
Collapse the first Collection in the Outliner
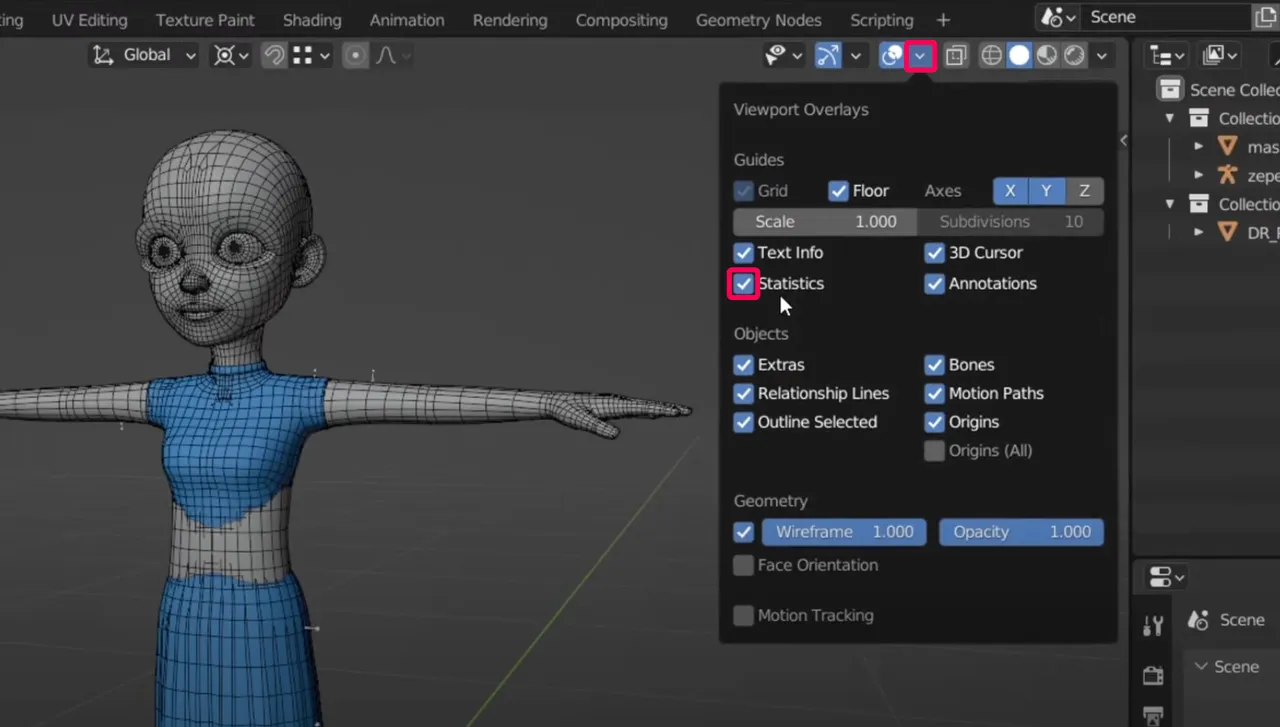click(1170, 117)
